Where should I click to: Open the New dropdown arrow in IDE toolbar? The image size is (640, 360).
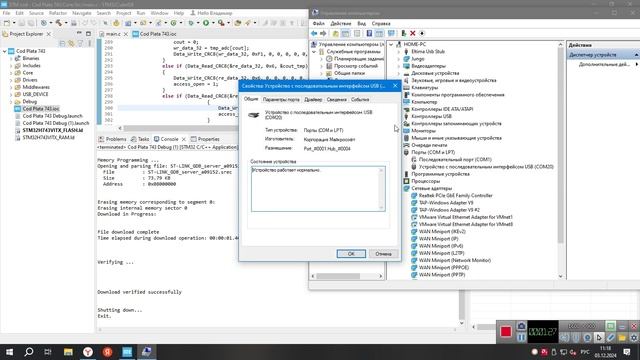pyautogui.click(x=14, y=23)
